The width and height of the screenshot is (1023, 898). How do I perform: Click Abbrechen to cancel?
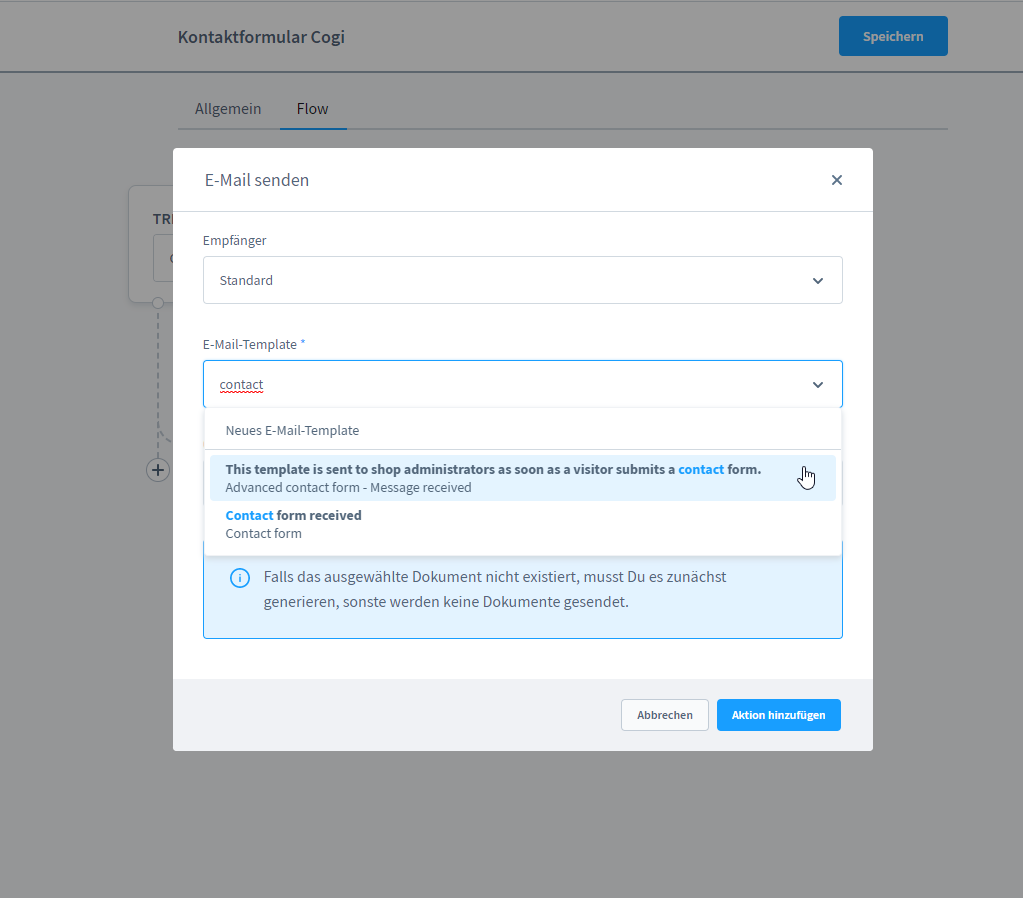point(664,715)
